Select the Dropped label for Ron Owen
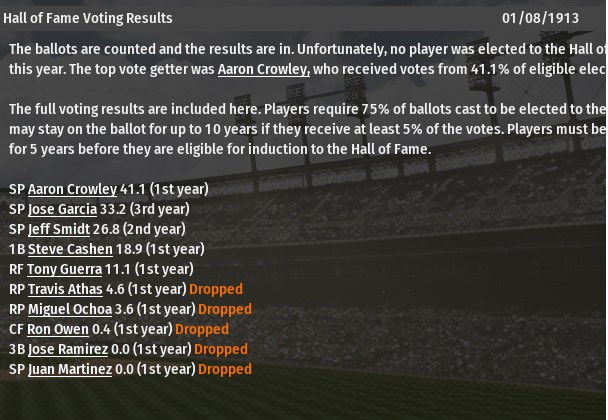The image size is (608, 420). pyautogui.click(x=202, y=329)
